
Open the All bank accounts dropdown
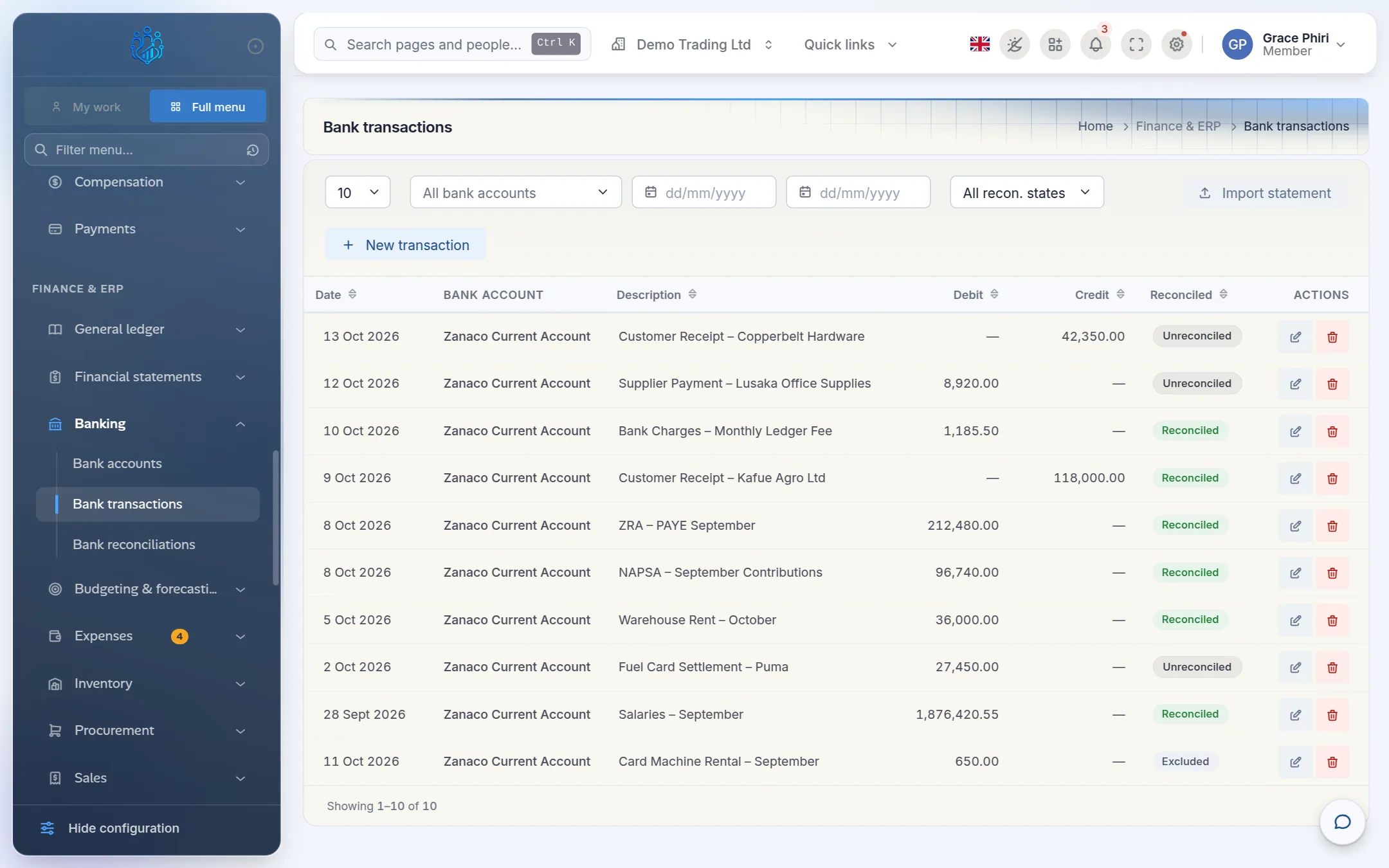516,192
